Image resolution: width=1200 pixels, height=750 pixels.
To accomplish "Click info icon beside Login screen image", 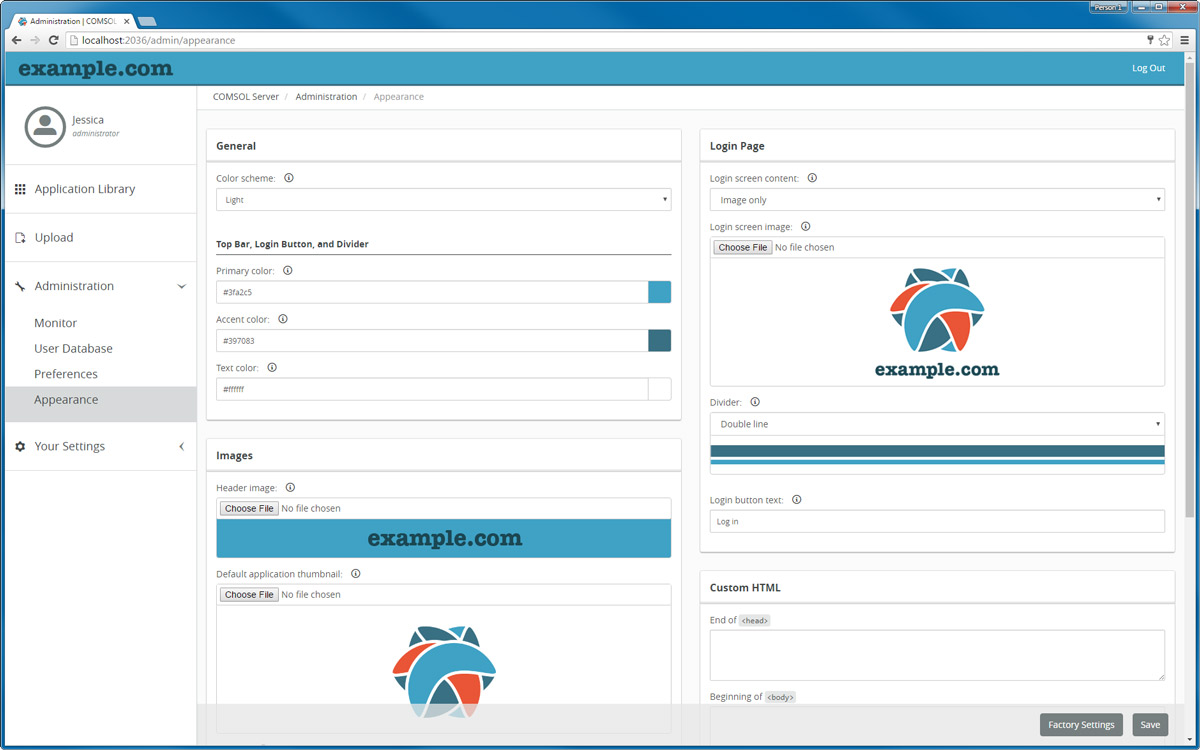I will point(805,227).
